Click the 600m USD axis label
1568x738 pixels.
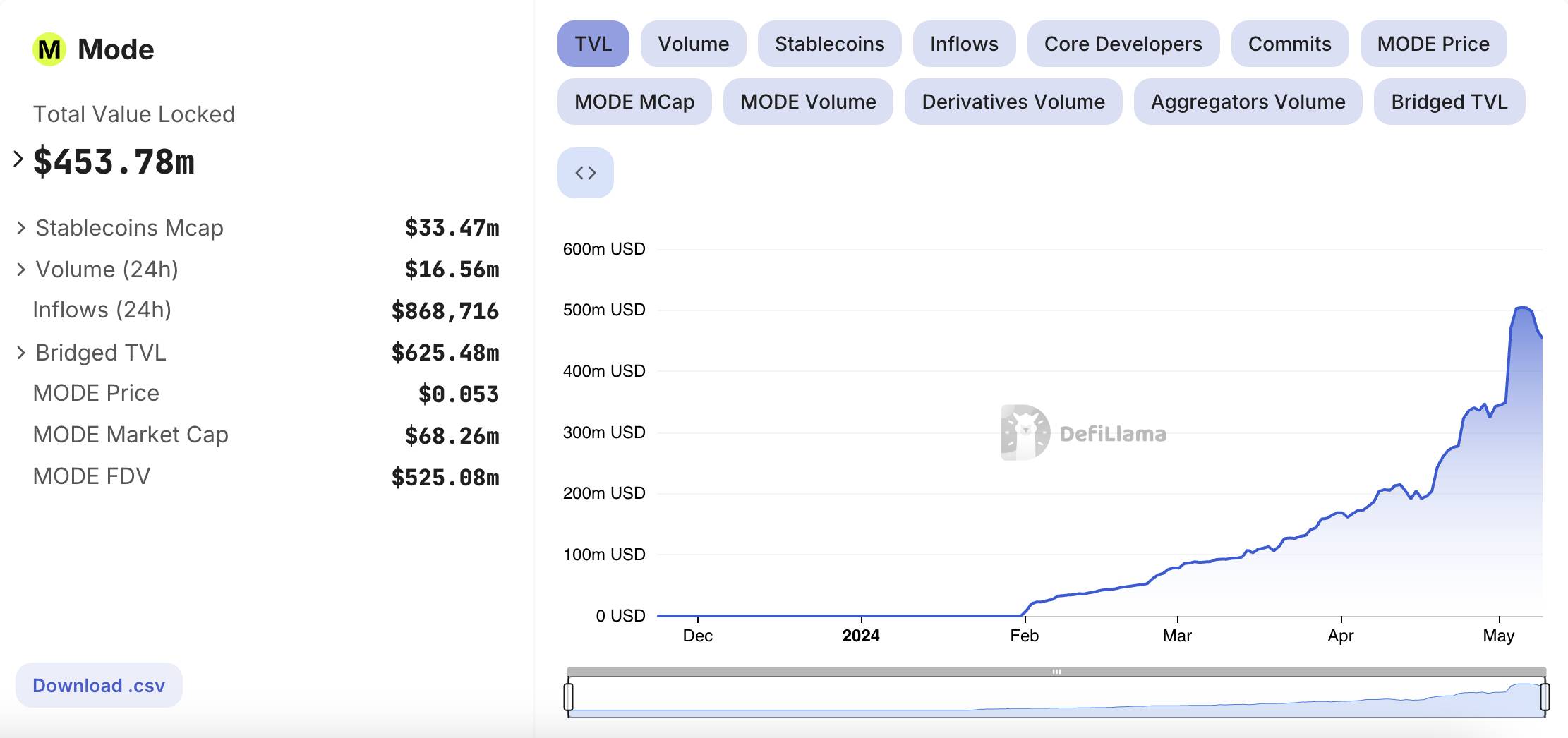coord(604,249)
